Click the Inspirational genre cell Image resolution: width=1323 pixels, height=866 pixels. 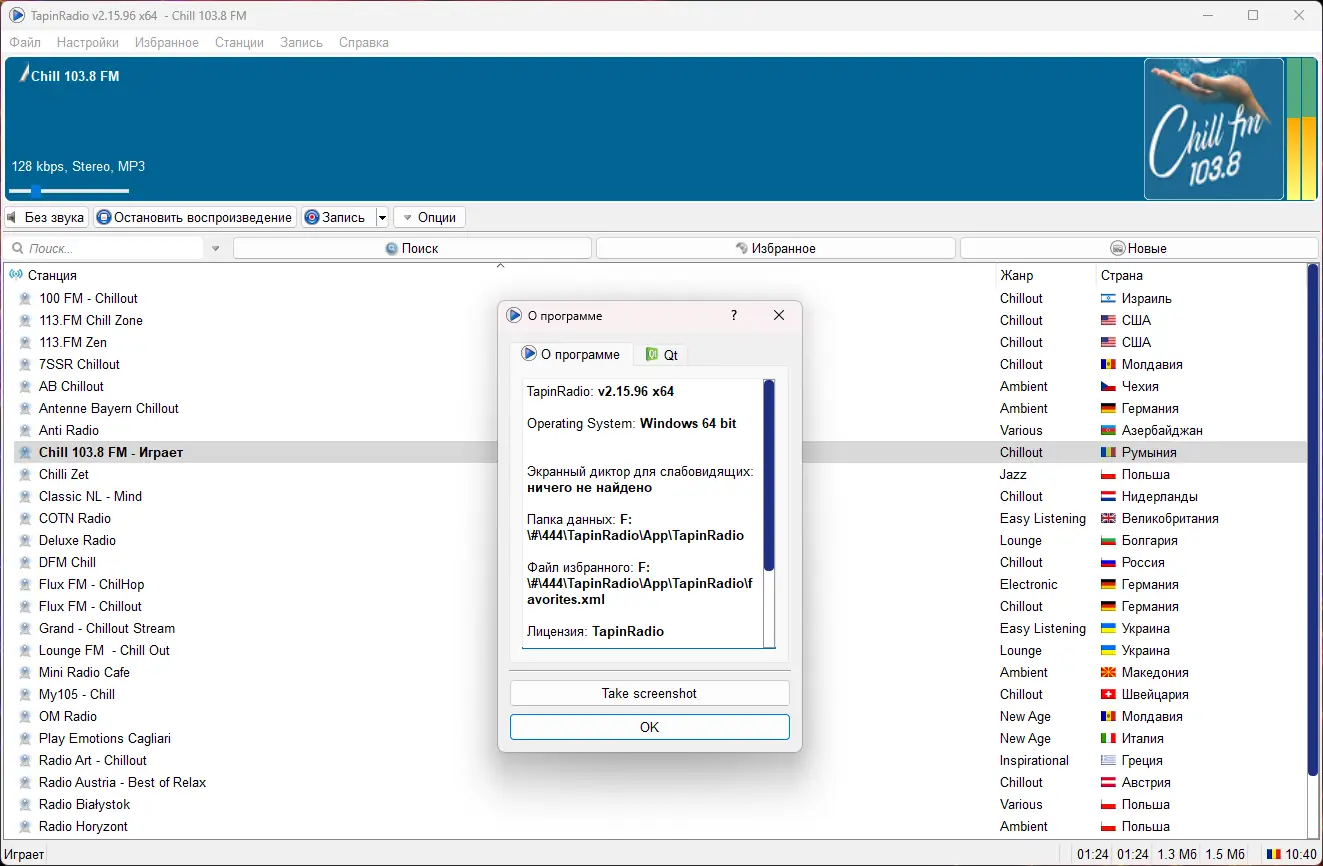coord(1034,760)
